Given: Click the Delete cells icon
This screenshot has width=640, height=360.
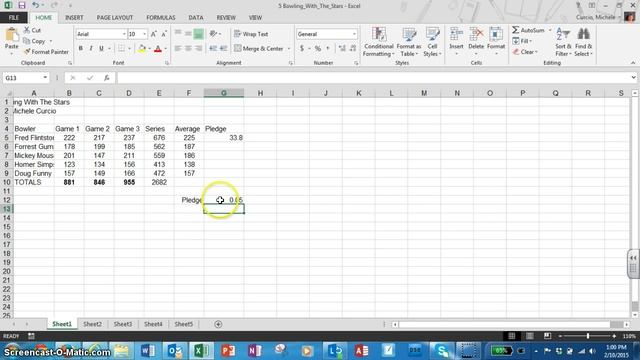Looking at the screenshot, I should click(x=476, y=35).
